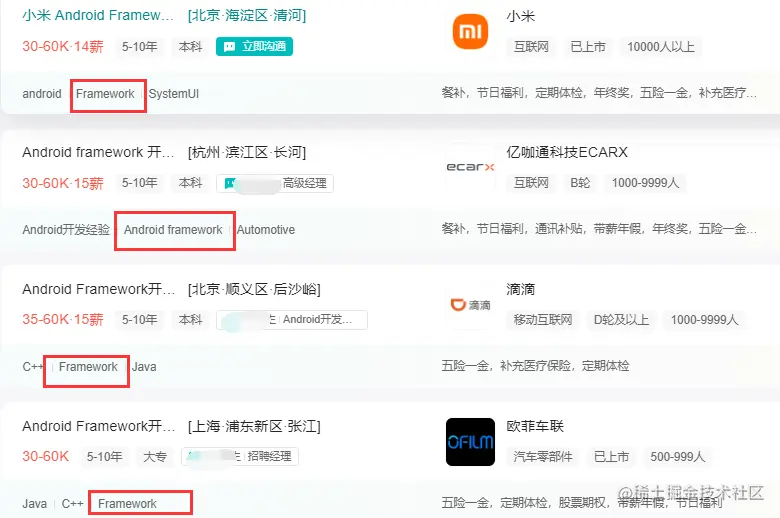
Task: Select the Android开发经验 tag
Action: click(x=66, y=230)
